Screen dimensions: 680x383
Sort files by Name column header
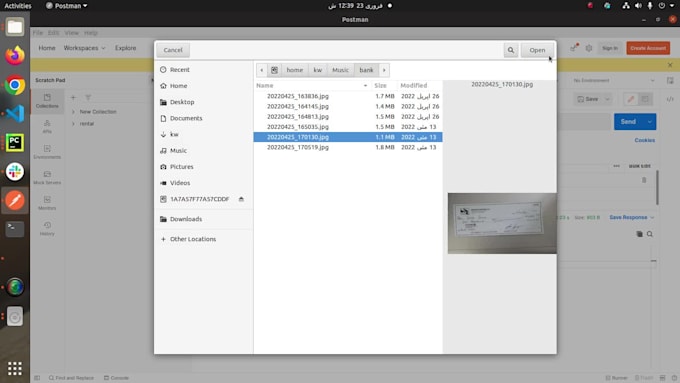pos(312,85)
